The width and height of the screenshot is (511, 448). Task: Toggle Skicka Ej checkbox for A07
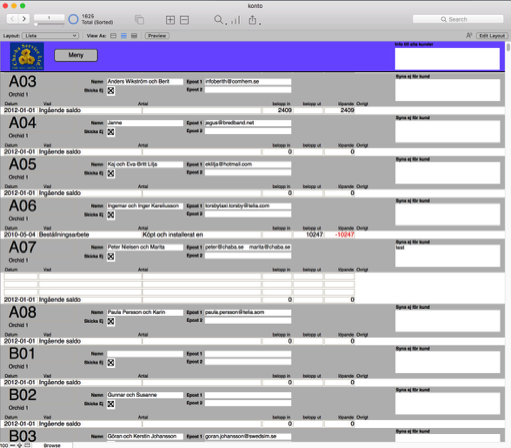tap(111, 256)
